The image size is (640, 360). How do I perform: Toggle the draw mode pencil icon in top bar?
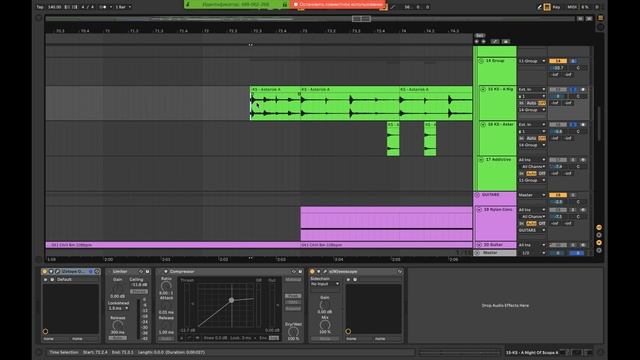click(539, 7)
